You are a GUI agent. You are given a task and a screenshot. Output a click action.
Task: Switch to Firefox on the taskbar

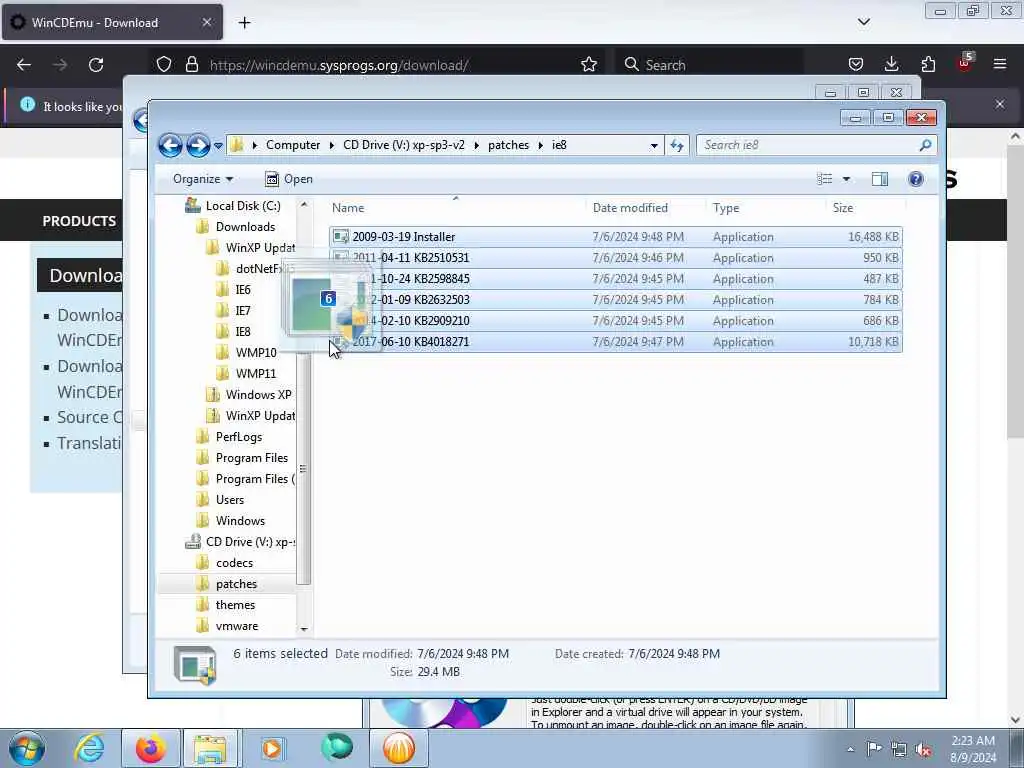150,748
